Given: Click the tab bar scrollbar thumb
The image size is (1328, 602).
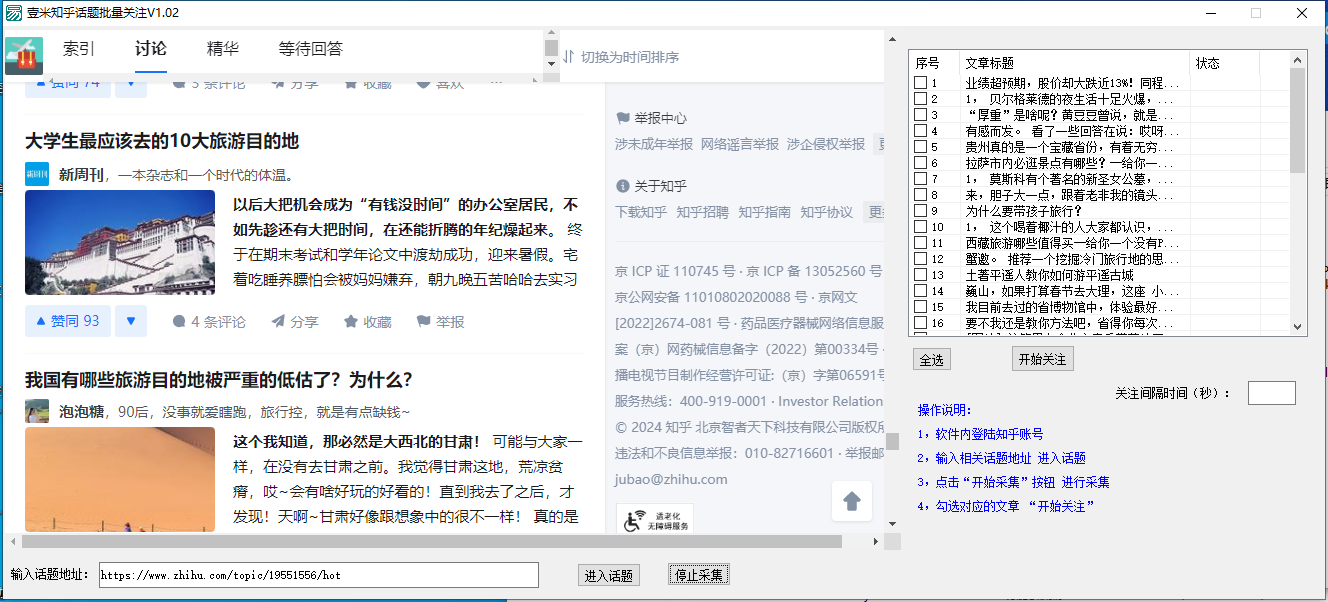Looking at the screenshot, I should coord(551,49).
